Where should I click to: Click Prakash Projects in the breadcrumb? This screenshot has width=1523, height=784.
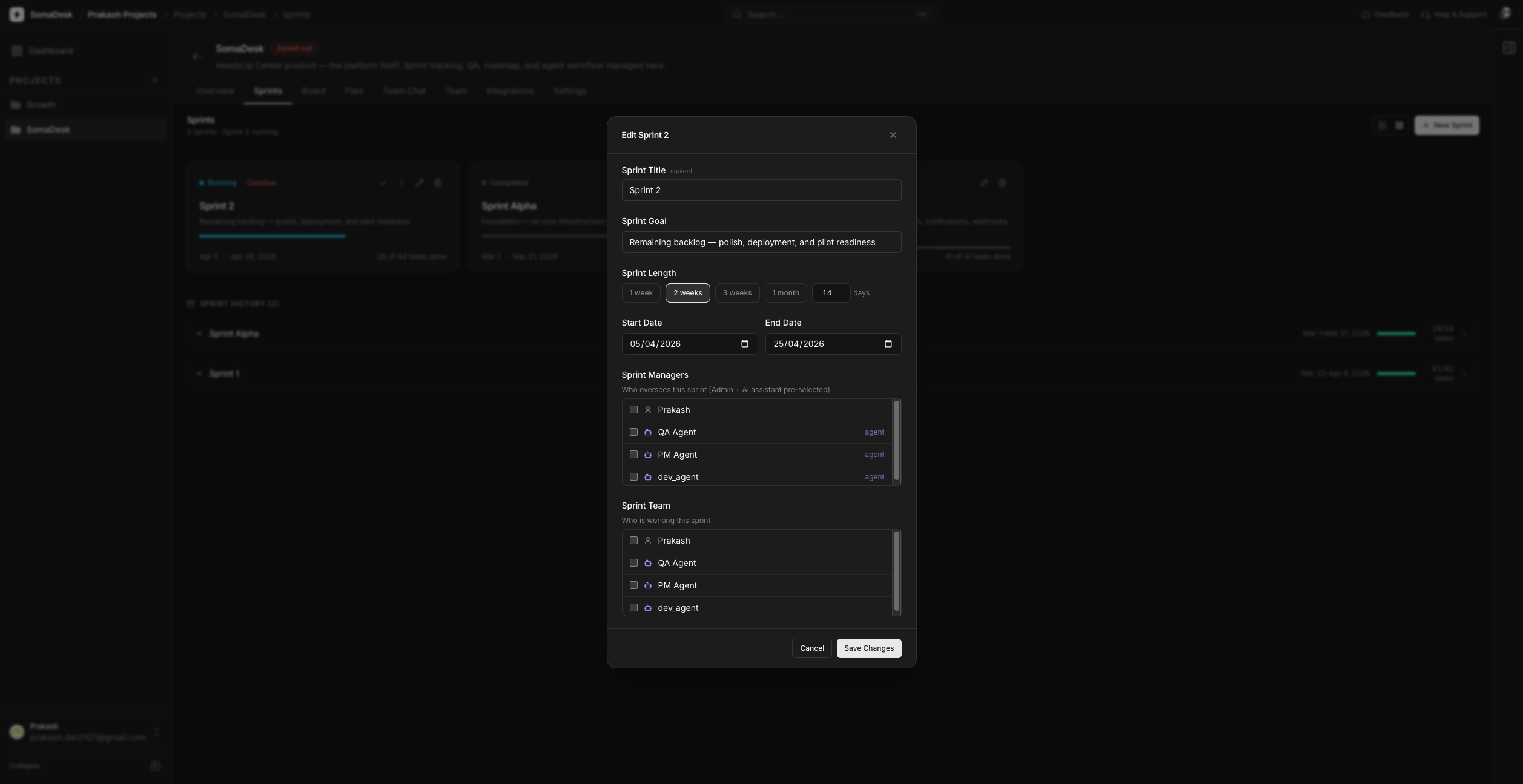122,15
